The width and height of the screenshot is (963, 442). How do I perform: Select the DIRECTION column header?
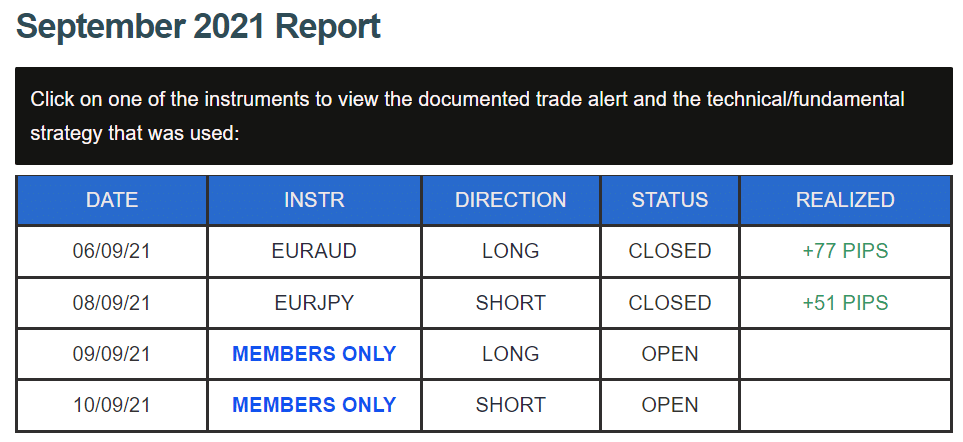pos(510,200)
